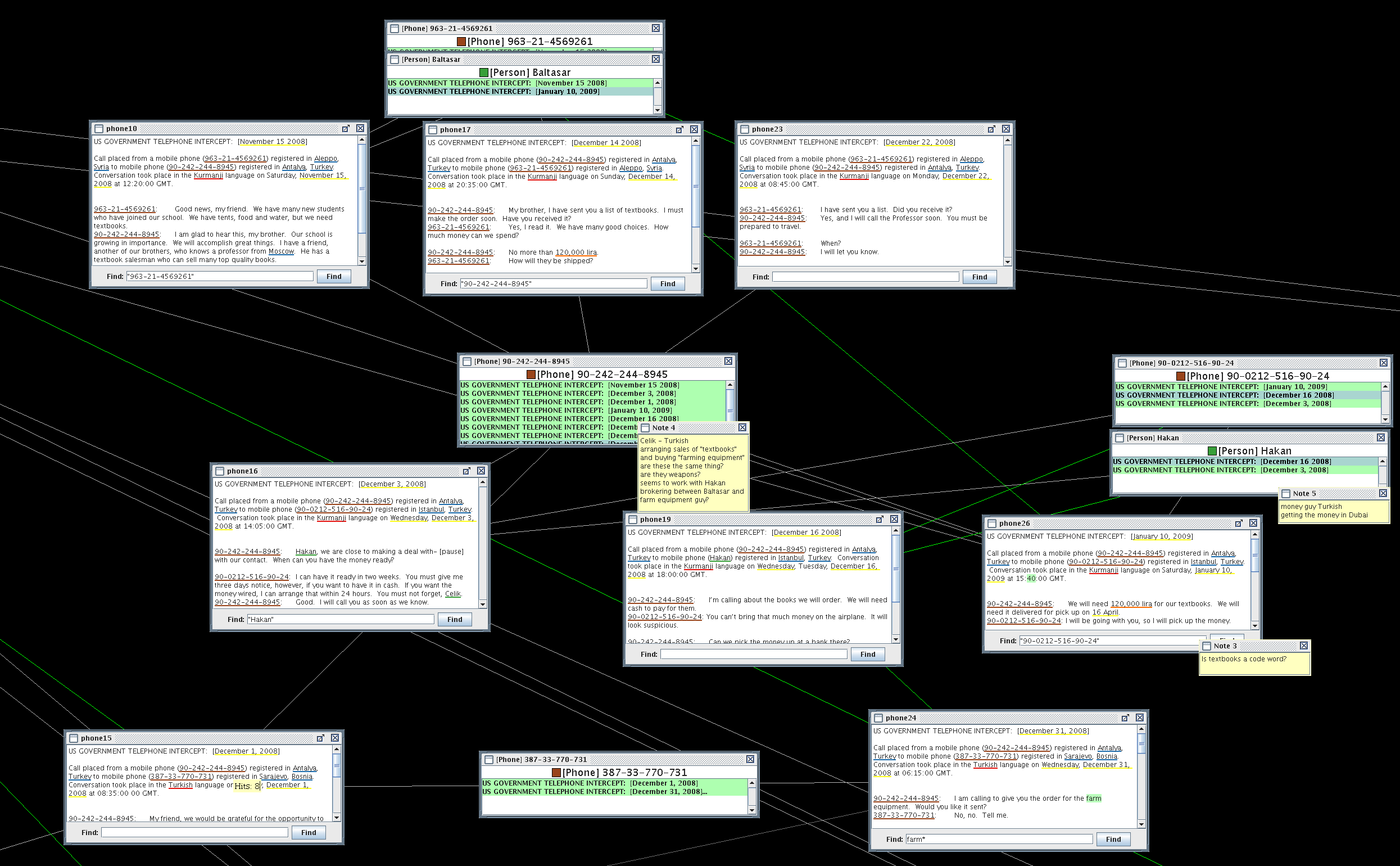Click scroll-down arrow in Baltasar intercept list

[x=657, y=111]
